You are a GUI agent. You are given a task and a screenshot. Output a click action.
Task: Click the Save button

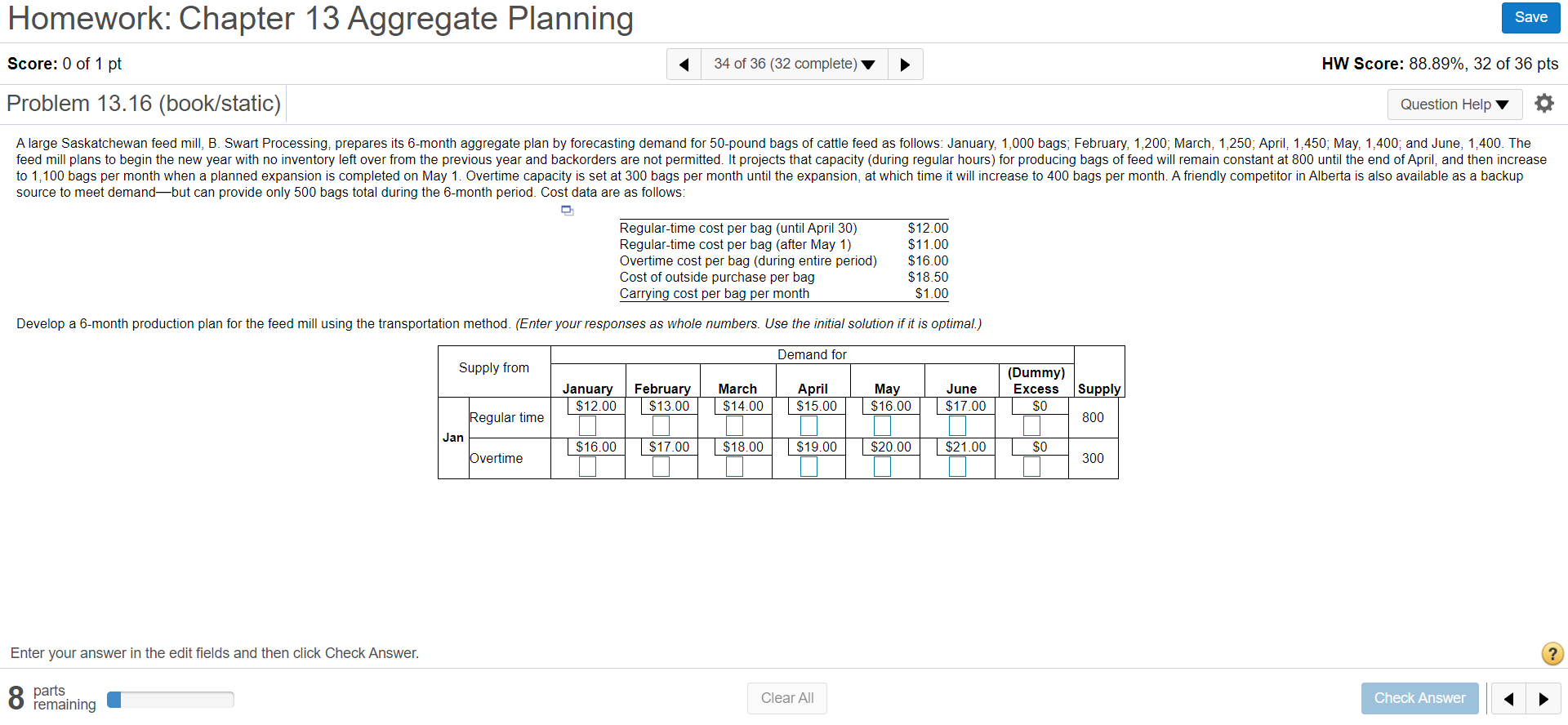point(1530,18)
